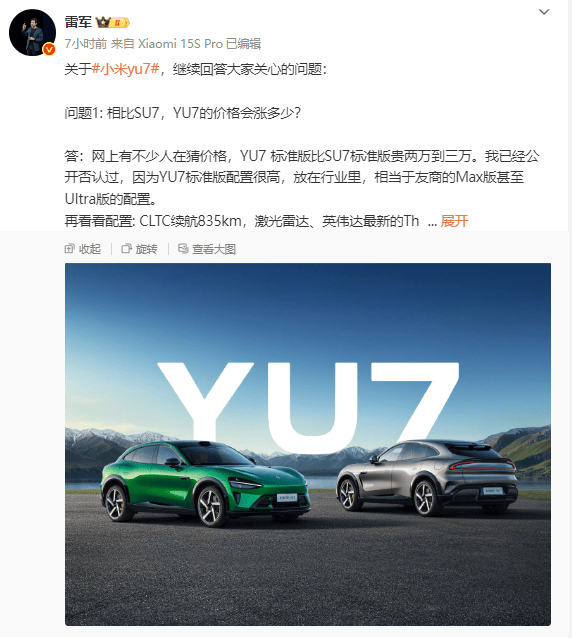The width and height of the screenshot is (572, 638).
Task: Click the large YU7 lettering in image
Action: click(308, 407)
